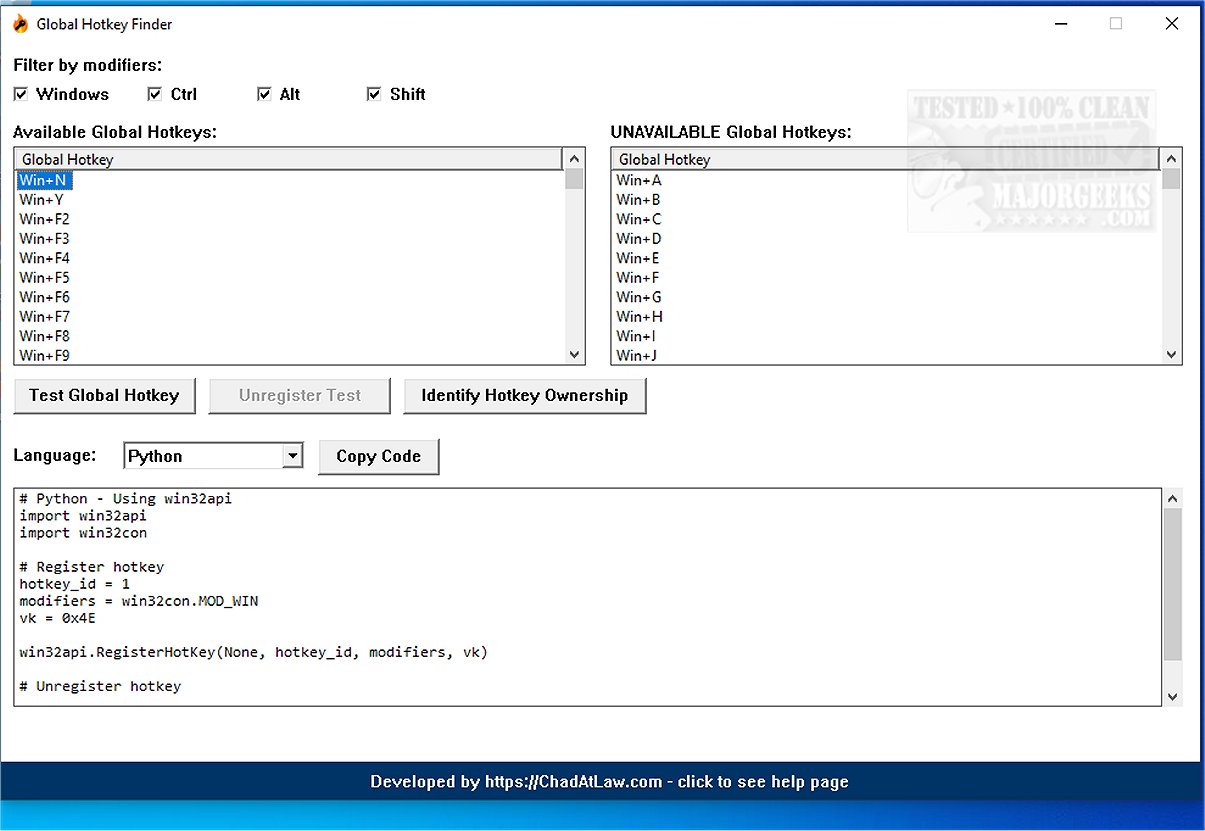
Task: Click the down scroll arrow of the code panel
Action: coord(1172,696)
